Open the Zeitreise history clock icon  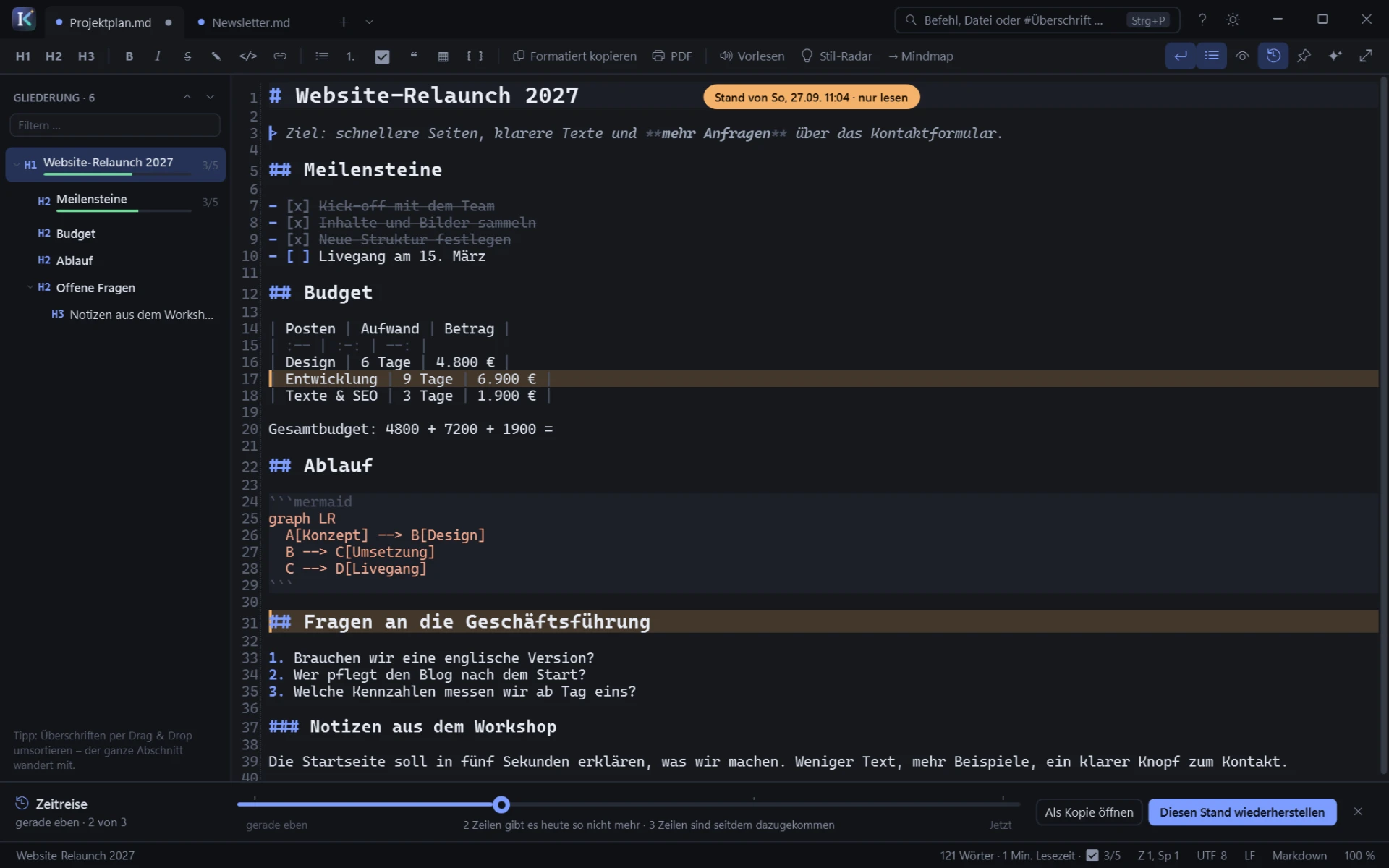[1273, 56]
